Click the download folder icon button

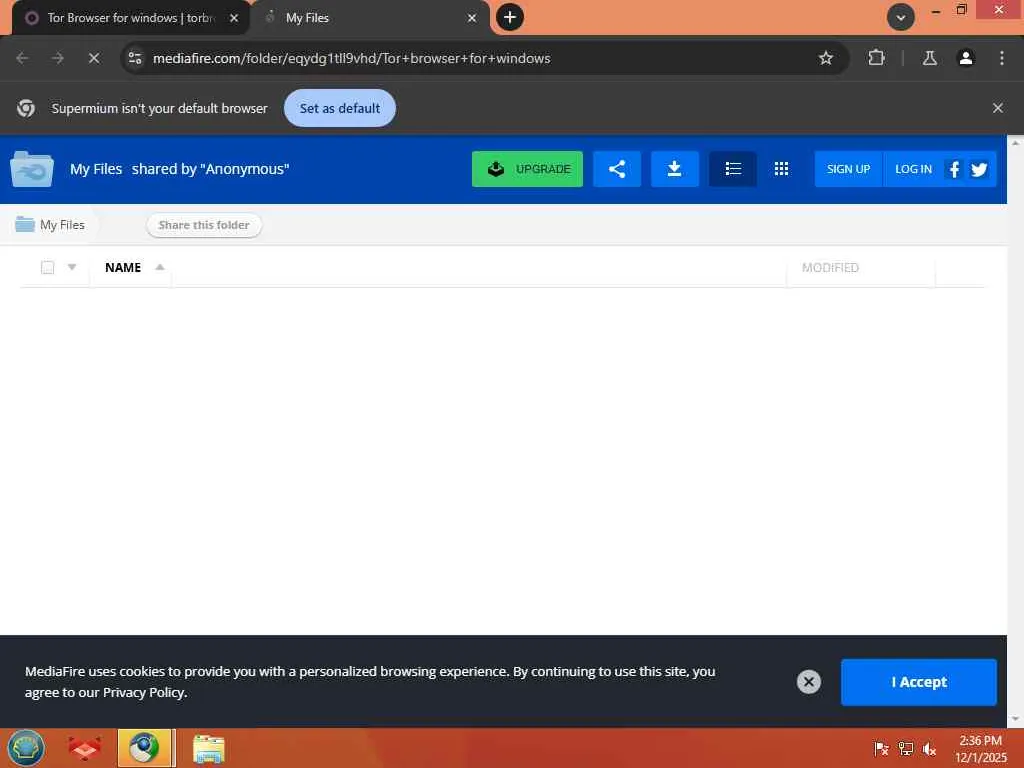pos(675,169)
